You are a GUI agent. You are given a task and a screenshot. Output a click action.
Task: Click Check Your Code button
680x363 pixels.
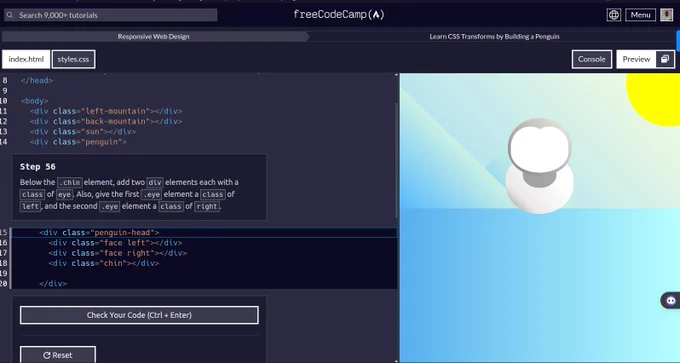(139, 315)
